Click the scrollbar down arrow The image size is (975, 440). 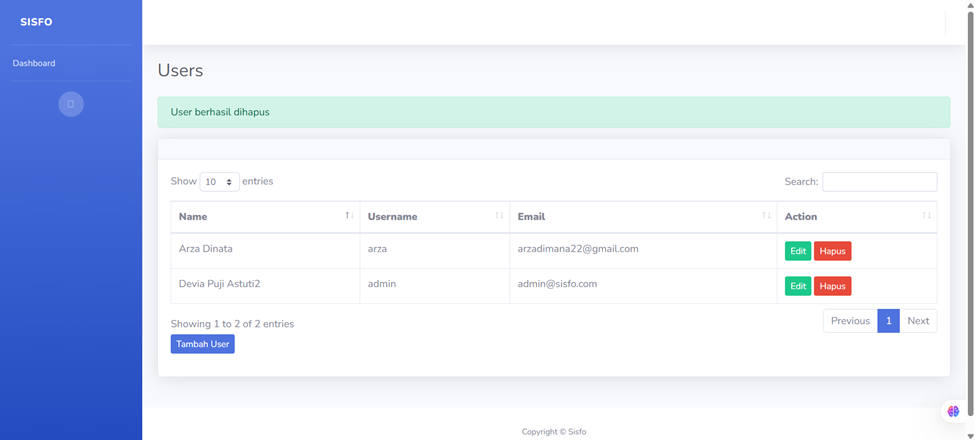point(969,434)
